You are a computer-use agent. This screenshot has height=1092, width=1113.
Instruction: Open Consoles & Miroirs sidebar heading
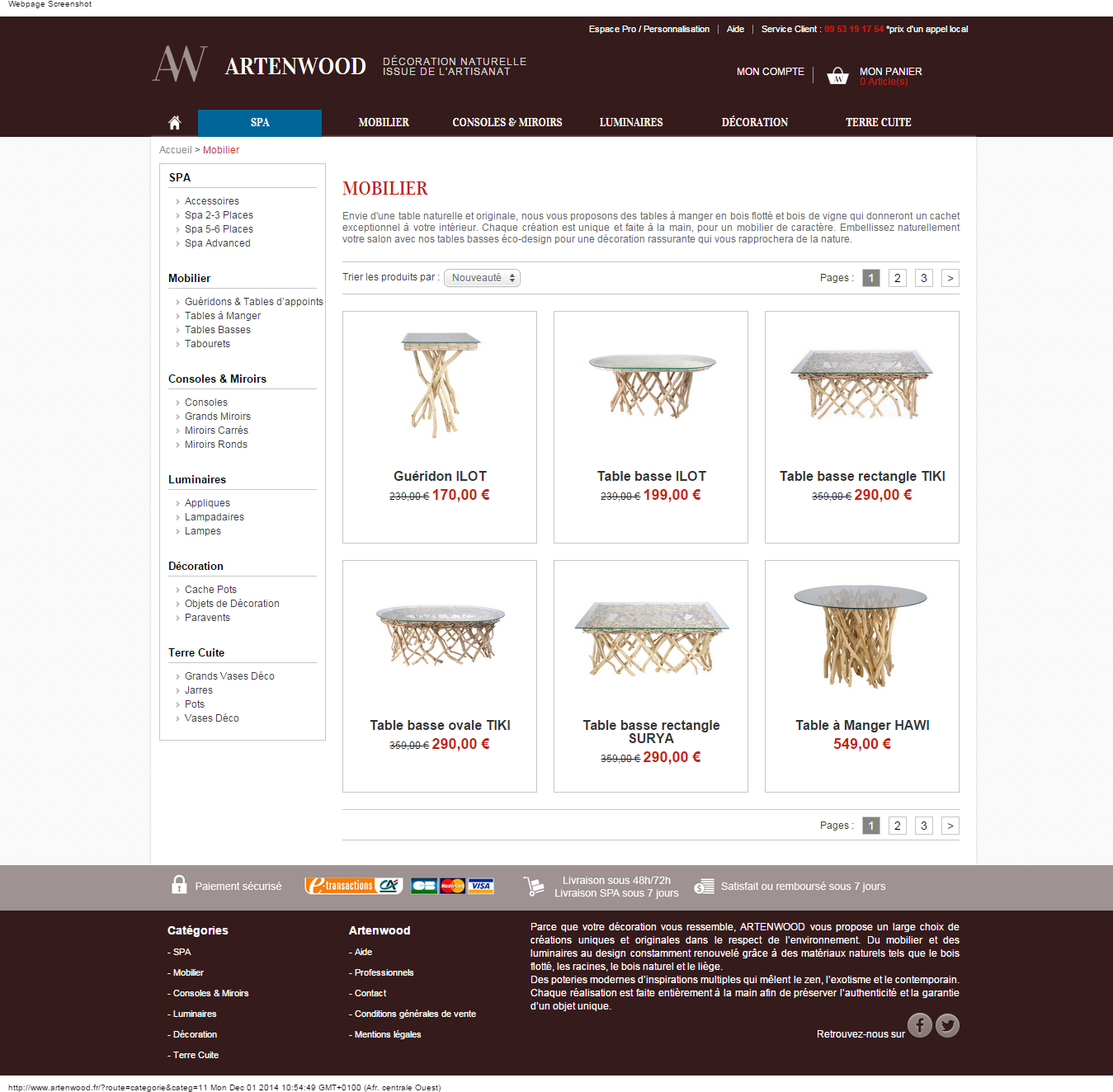[217, 379]
